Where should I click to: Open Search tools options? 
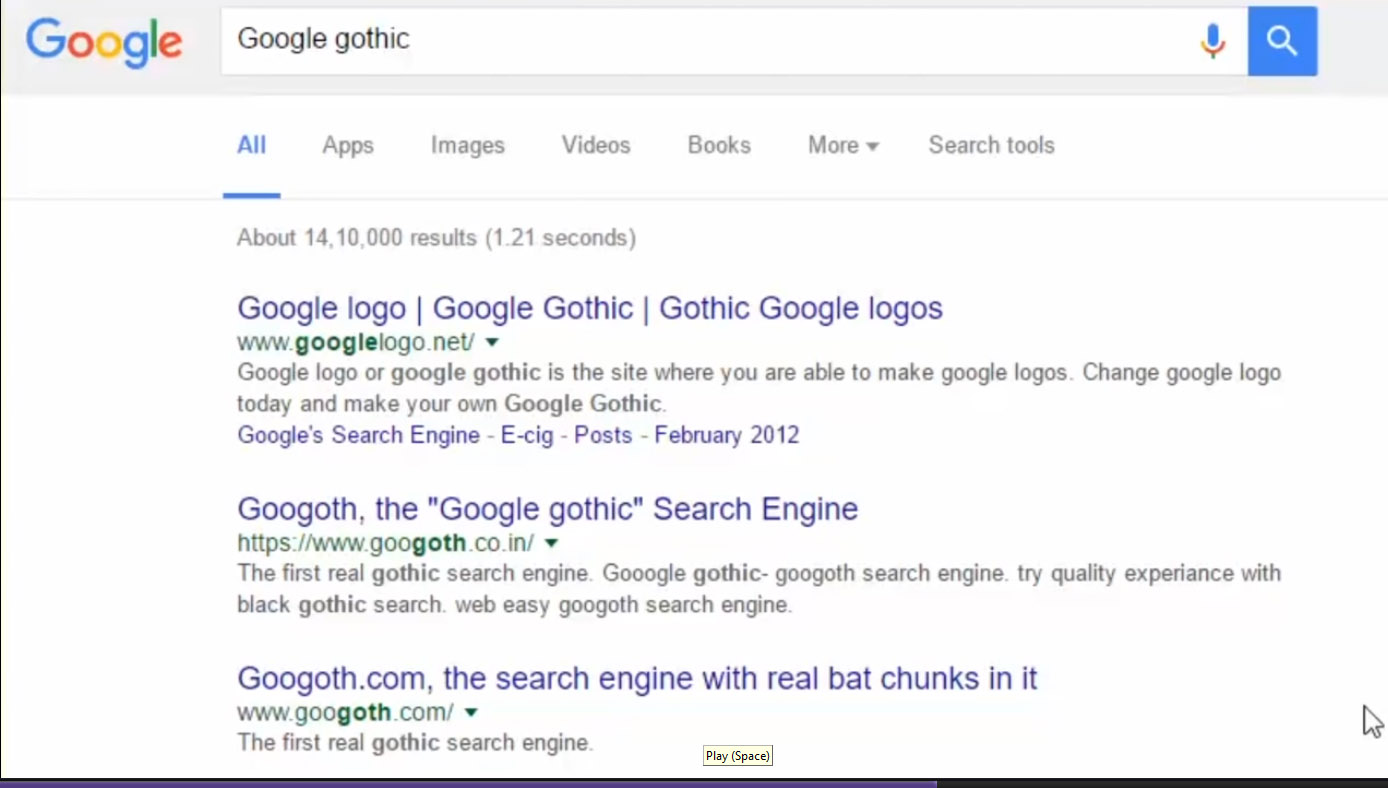pyautogui.click(x=991, y=146)
